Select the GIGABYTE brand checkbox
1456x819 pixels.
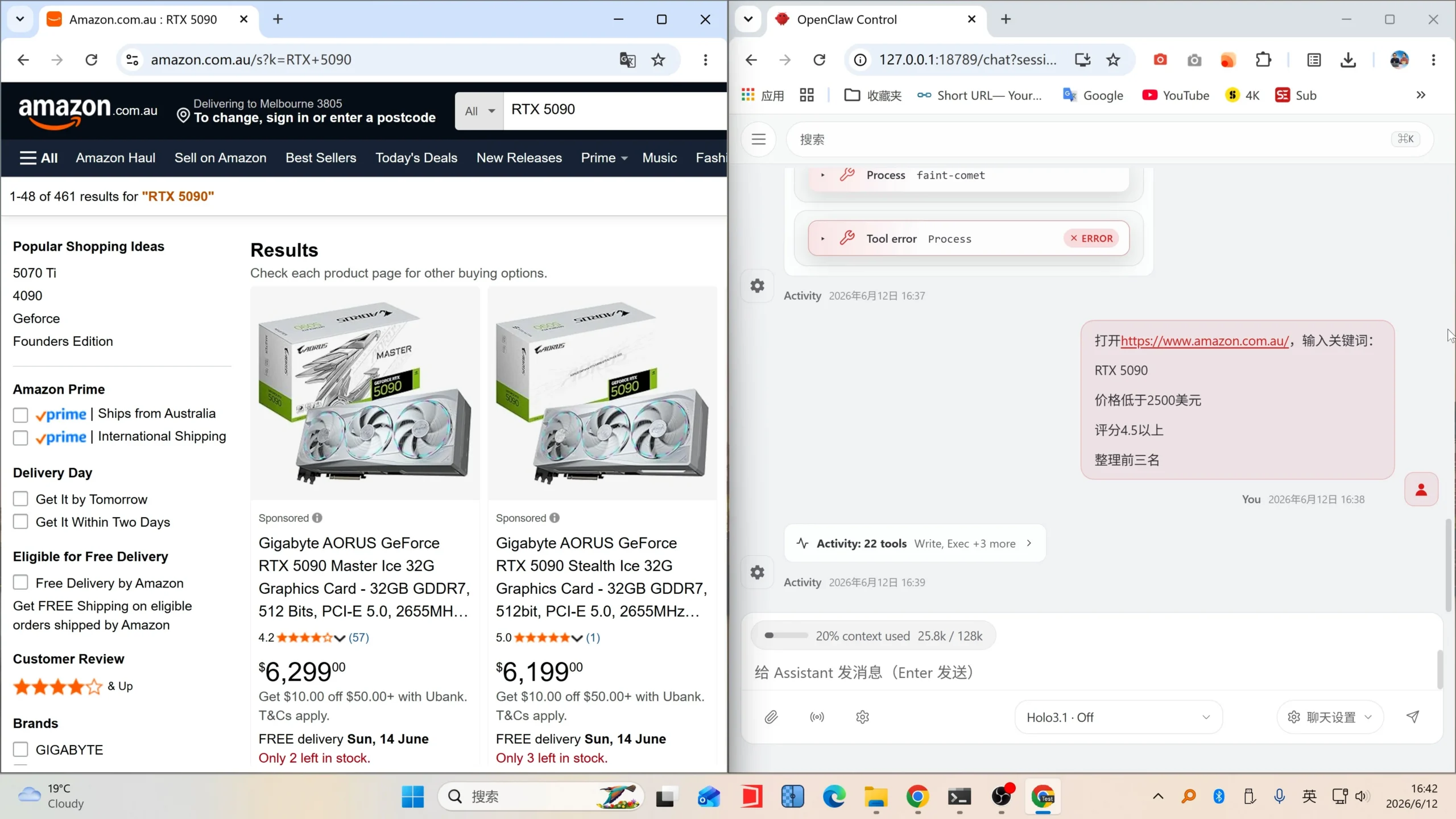(x=20, y=749)
